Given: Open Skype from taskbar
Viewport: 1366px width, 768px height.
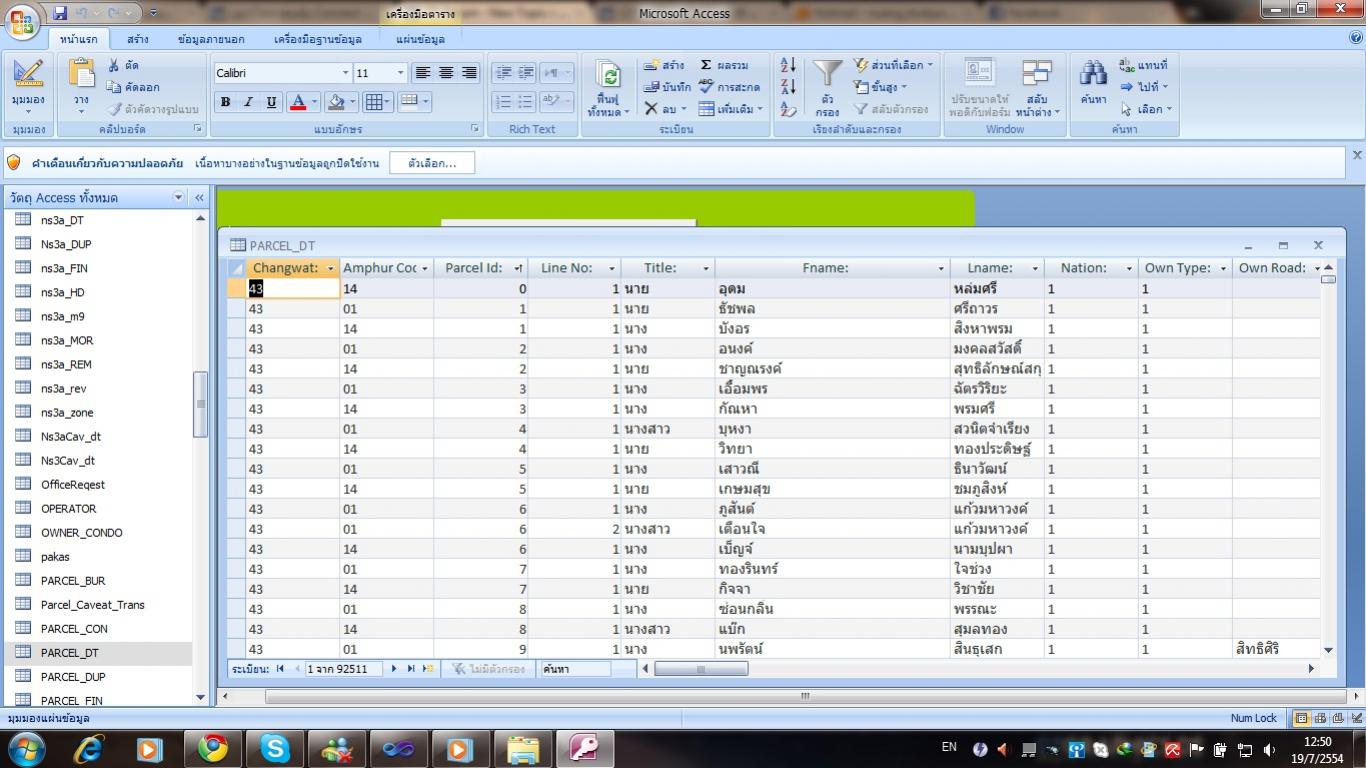Looking at the screenshot, I should (x=274, y=748).
